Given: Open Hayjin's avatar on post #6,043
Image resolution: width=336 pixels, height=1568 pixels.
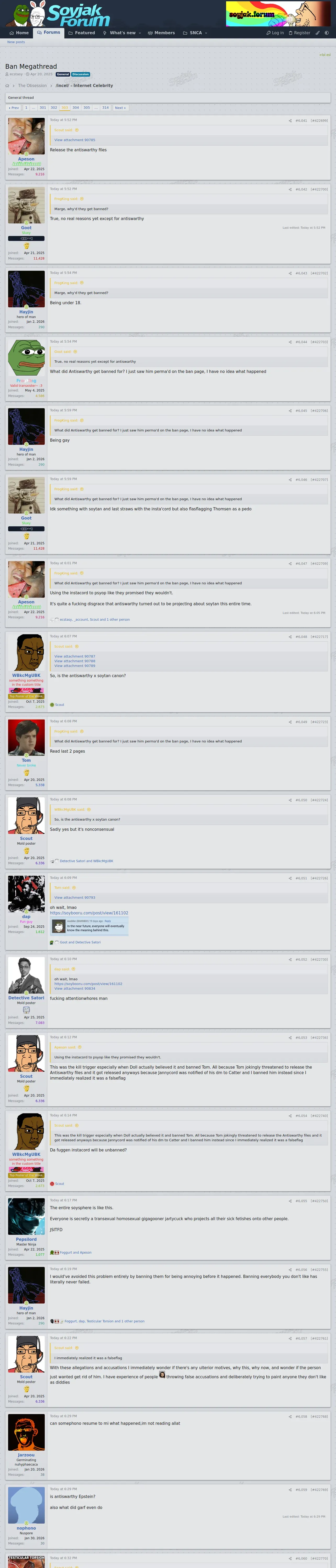Looking at the screenshot, I should click(26, 289).
